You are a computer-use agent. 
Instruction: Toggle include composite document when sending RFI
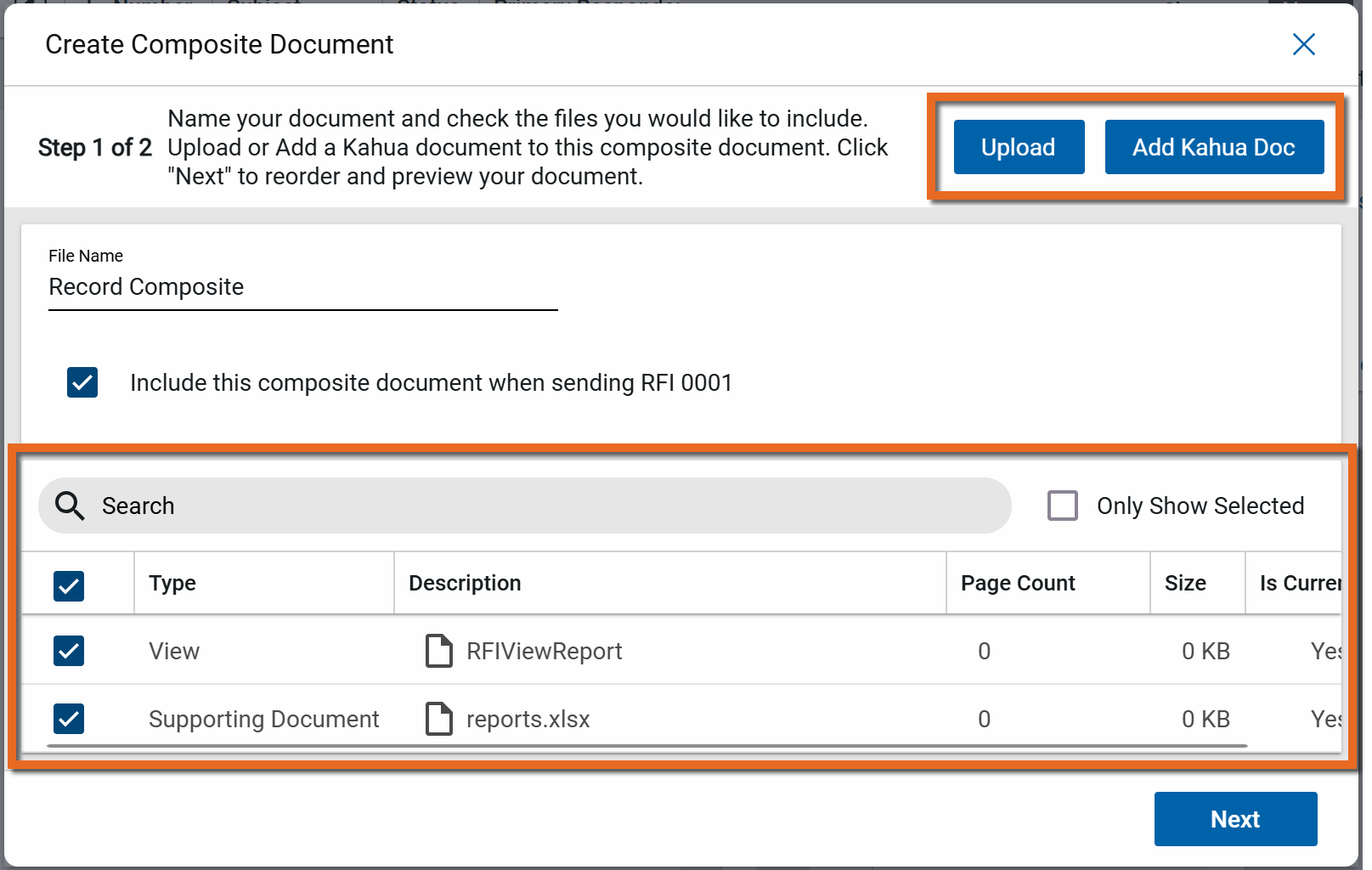click(x=82, y=382)
